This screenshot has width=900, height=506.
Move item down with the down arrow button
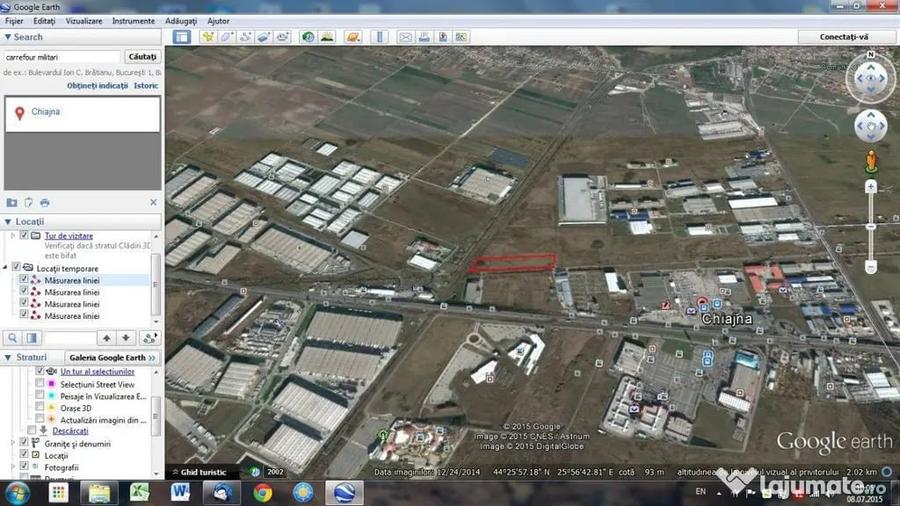tap(126, 338)
